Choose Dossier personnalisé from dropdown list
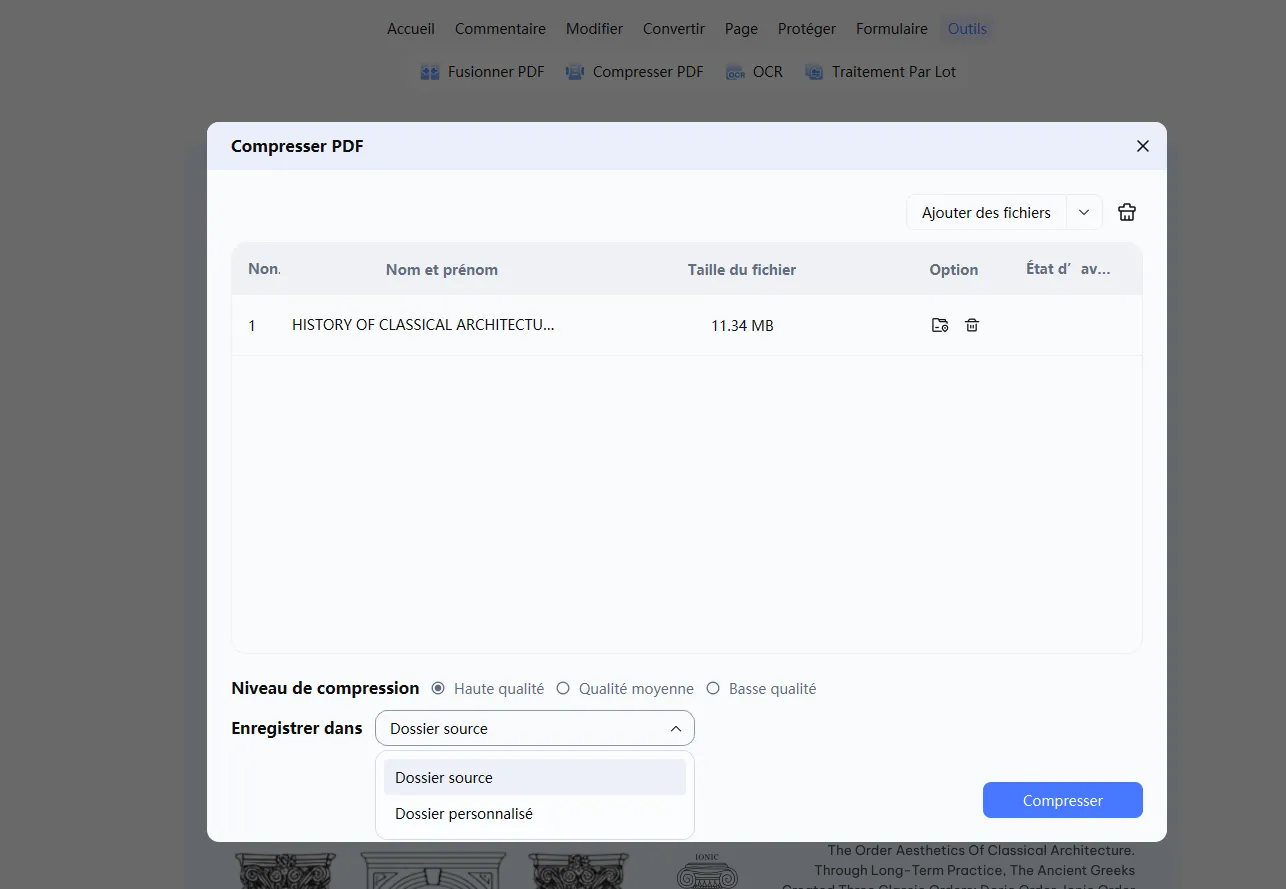This screenshot has height=889, width=1286. [535, 814]
